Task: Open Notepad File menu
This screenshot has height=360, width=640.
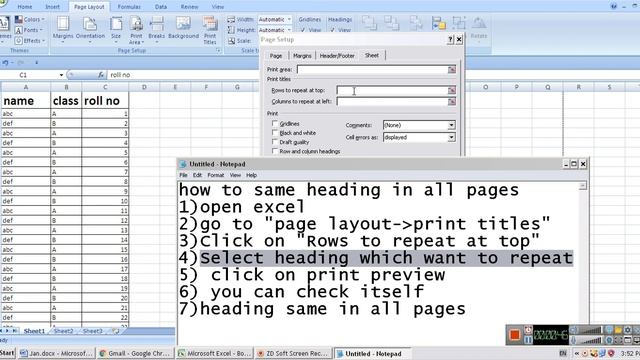Action: 183,175
